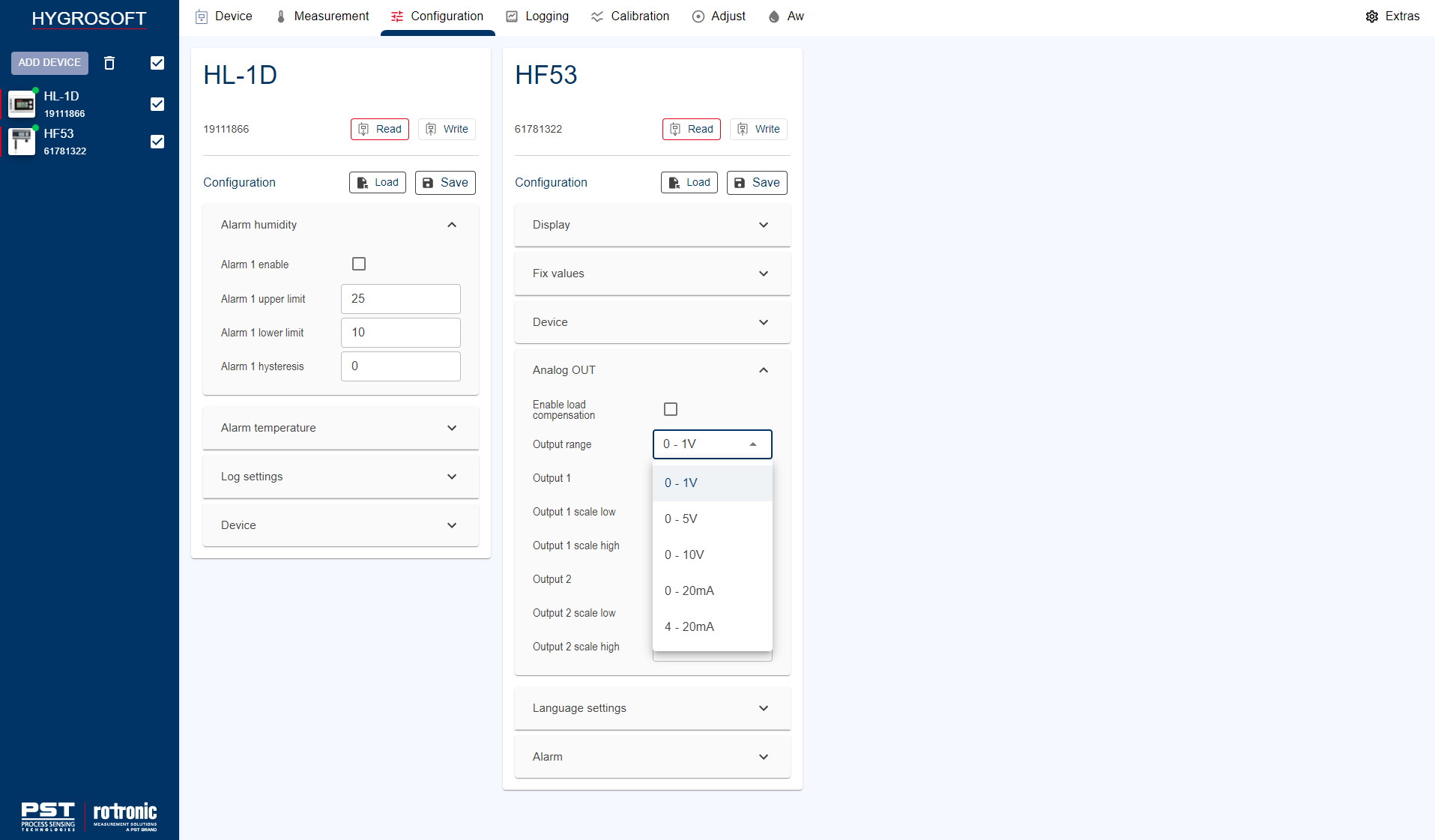Click the Rotronic logo
The width and height of the screenshot is (1435, 840).
pyautogui.click(x=125, y=817)
